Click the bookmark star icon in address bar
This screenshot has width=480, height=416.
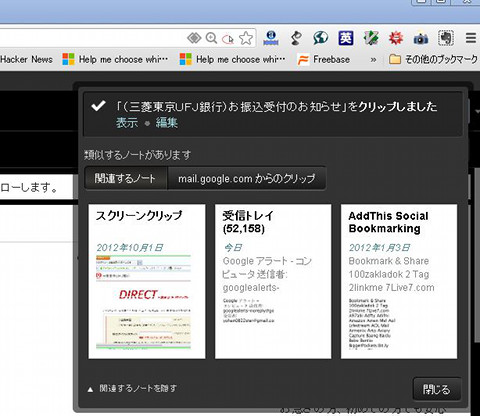coord(246,38)
